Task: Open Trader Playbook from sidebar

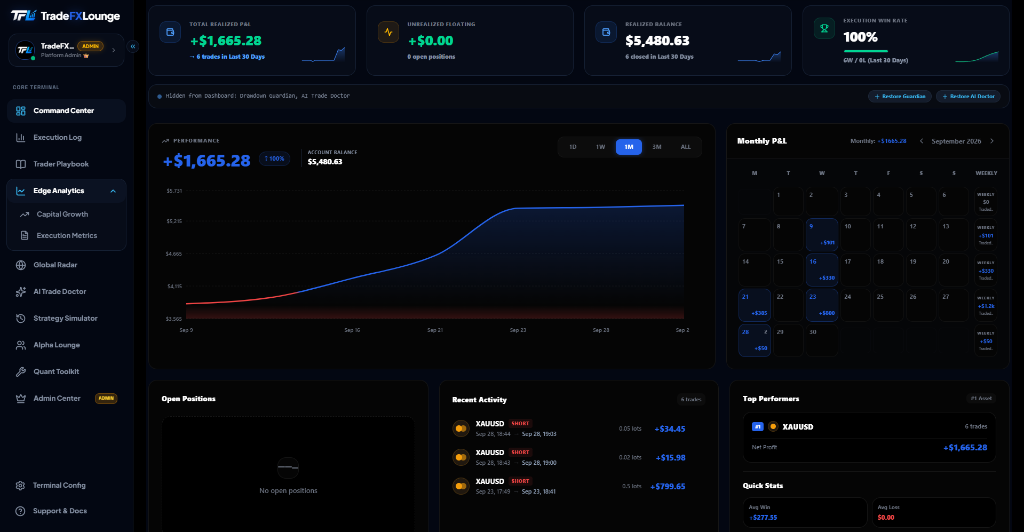Action: coord(66,164)
